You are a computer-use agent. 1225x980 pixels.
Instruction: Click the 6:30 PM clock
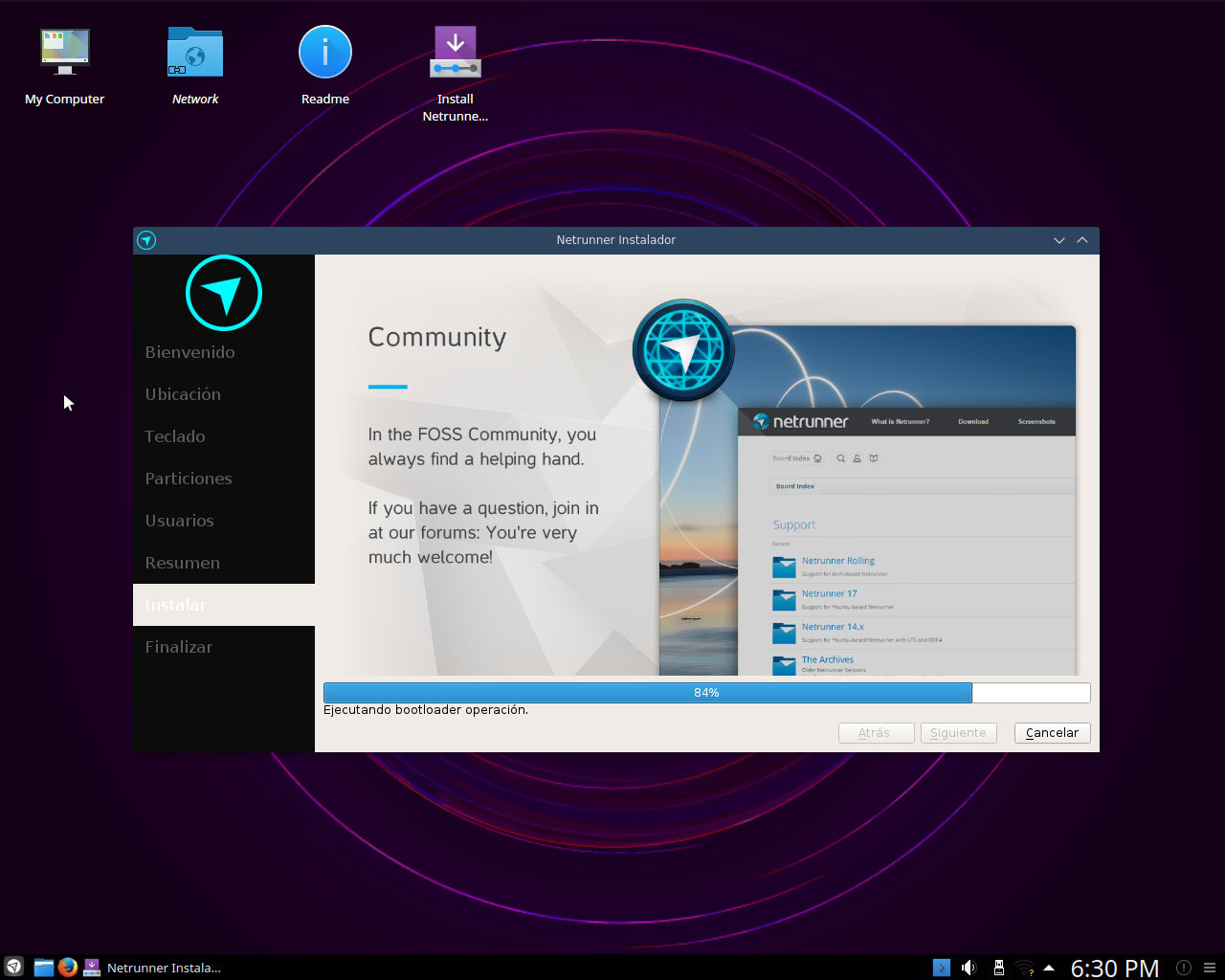(1115, 968)
